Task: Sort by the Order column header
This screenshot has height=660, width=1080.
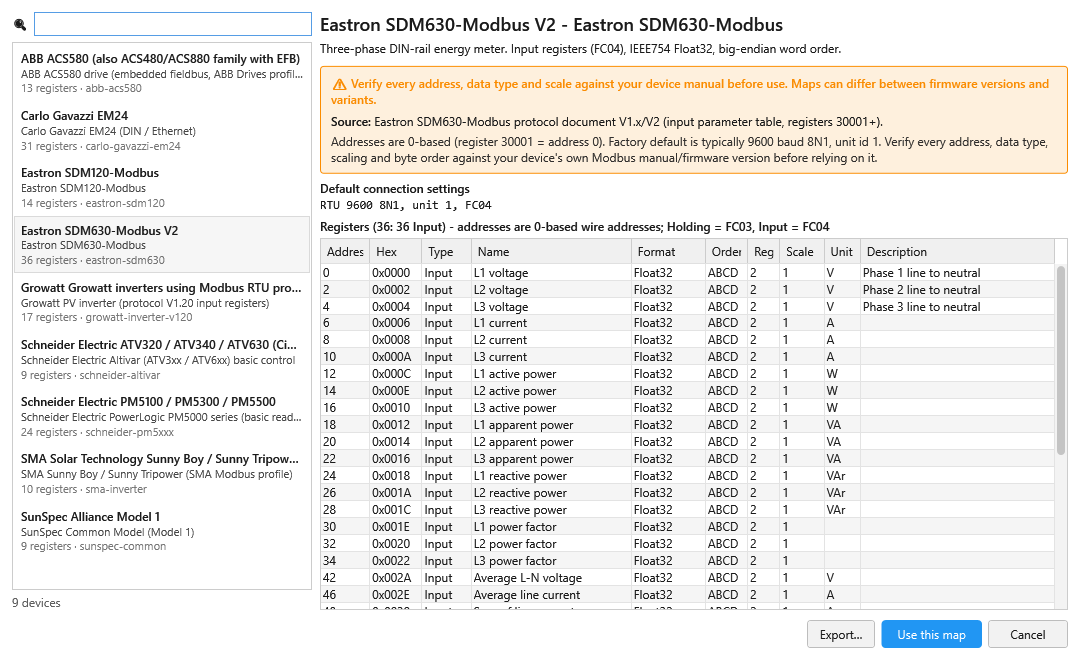Action: (x=727, y=251)
